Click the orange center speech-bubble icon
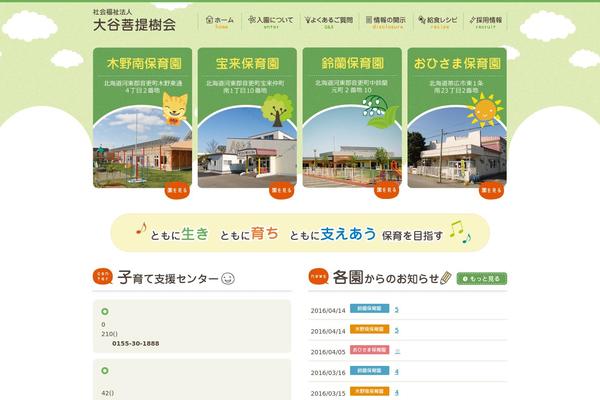Viewport: 600px width, 400px height. click(x=103, y=276)
